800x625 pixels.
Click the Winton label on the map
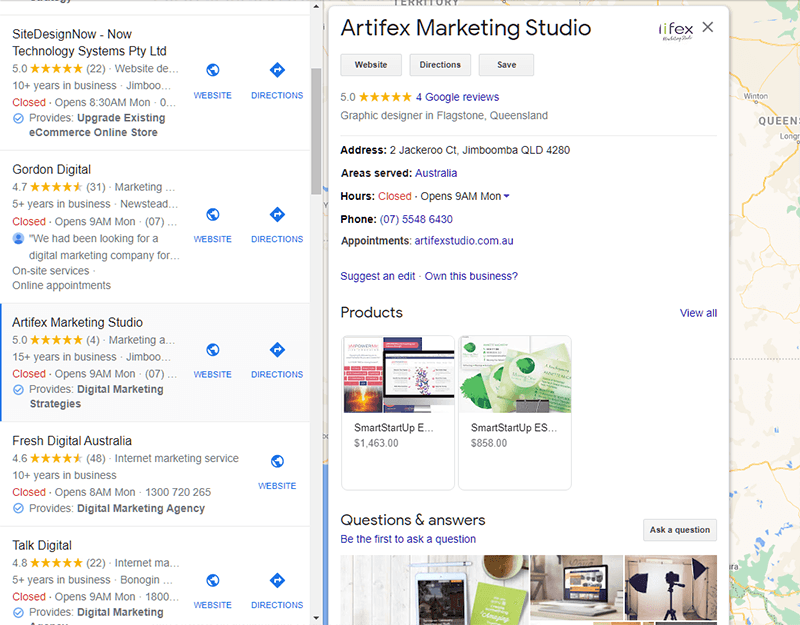756,96
